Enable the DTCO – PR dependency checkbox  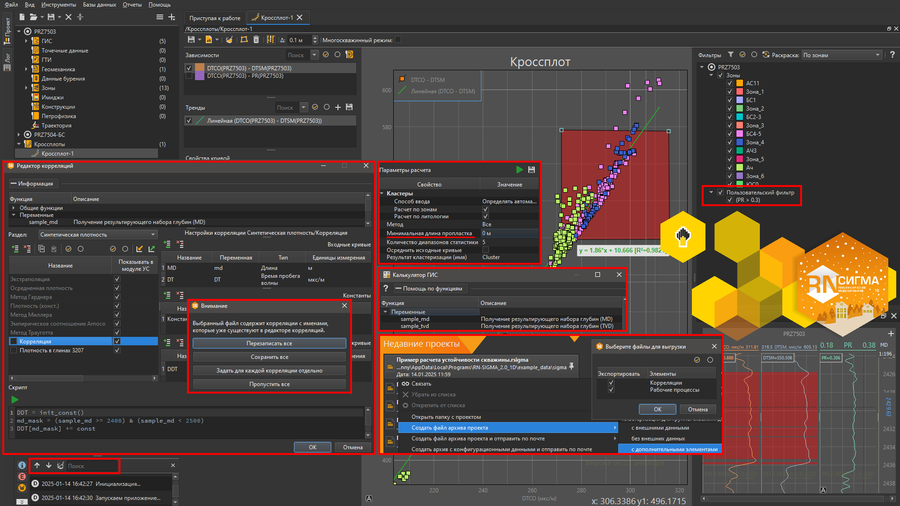tap(189, 76)
